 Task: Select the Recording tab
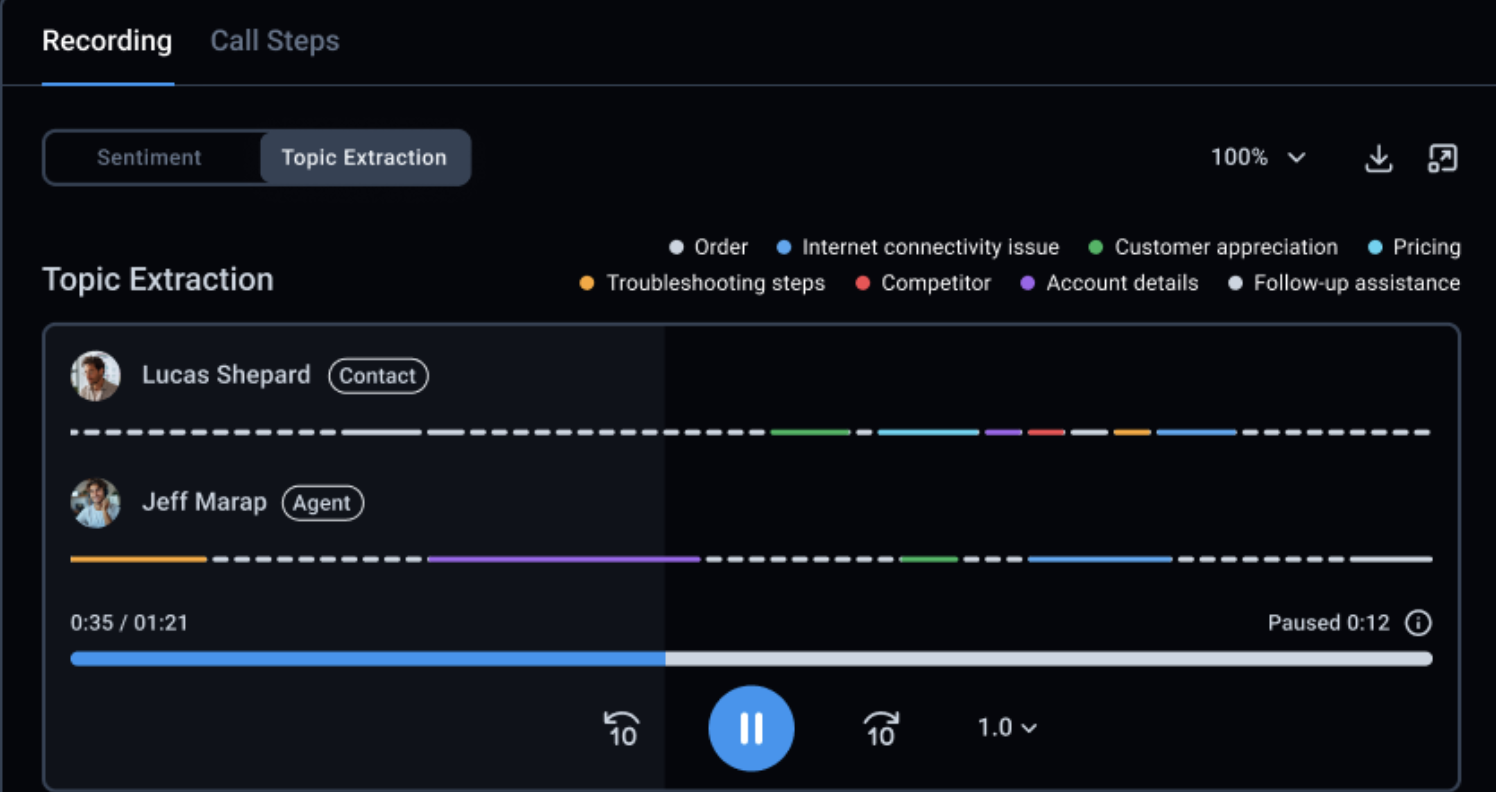(x=107, y=41)
